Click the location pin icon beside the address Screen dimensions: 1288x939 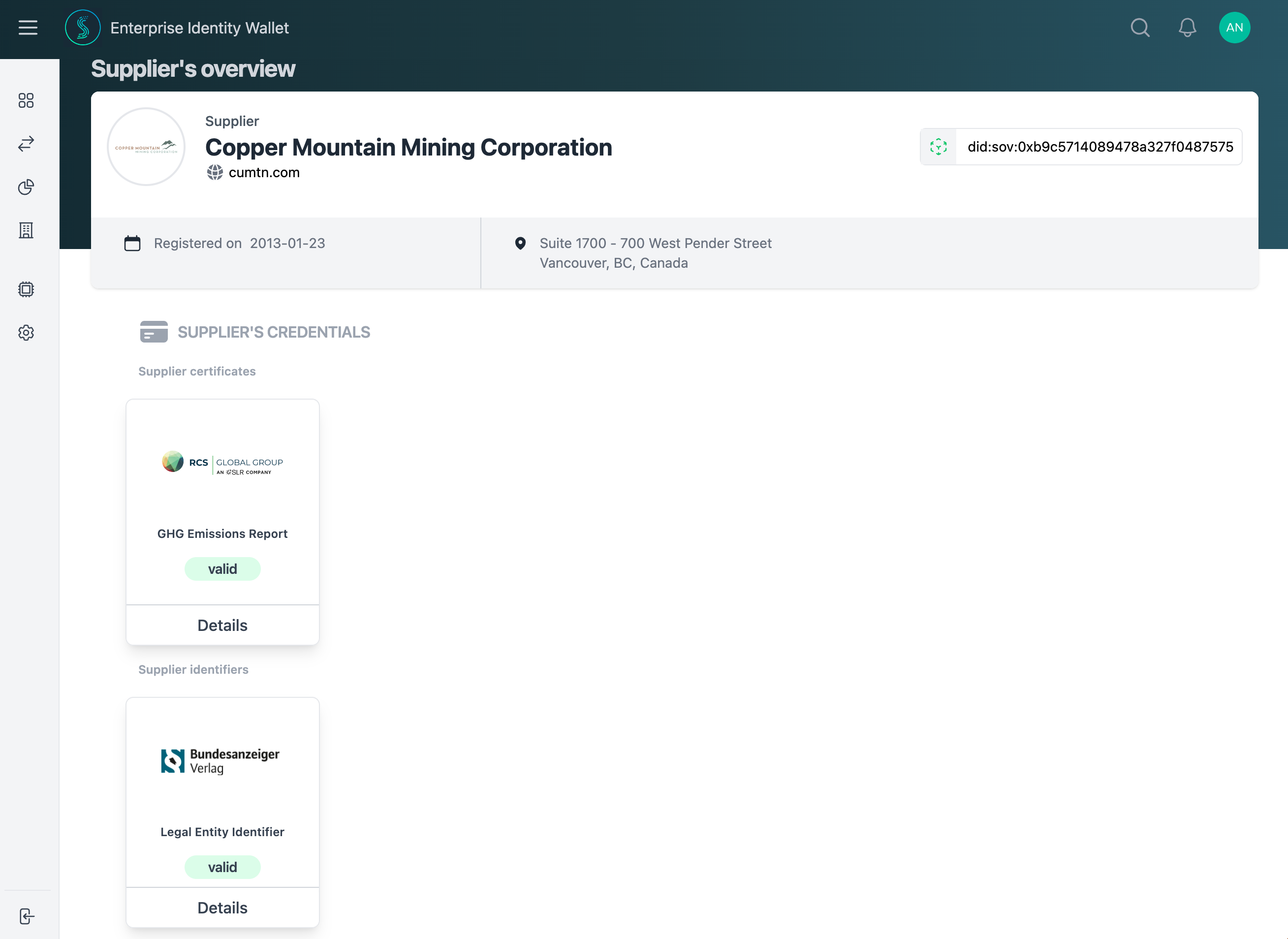521,243
